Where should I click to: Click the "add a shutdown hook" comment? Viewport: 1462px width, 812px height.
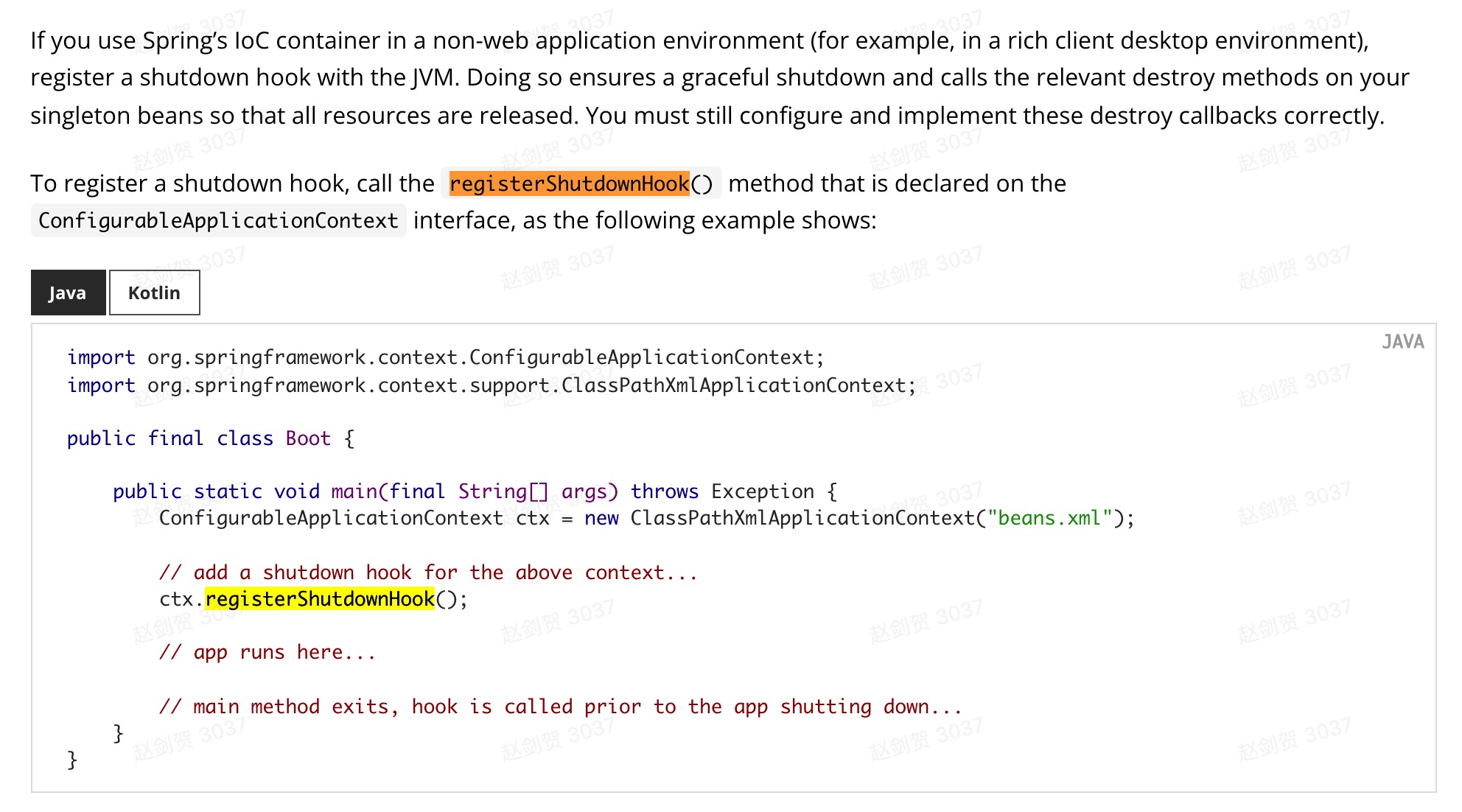428,573
